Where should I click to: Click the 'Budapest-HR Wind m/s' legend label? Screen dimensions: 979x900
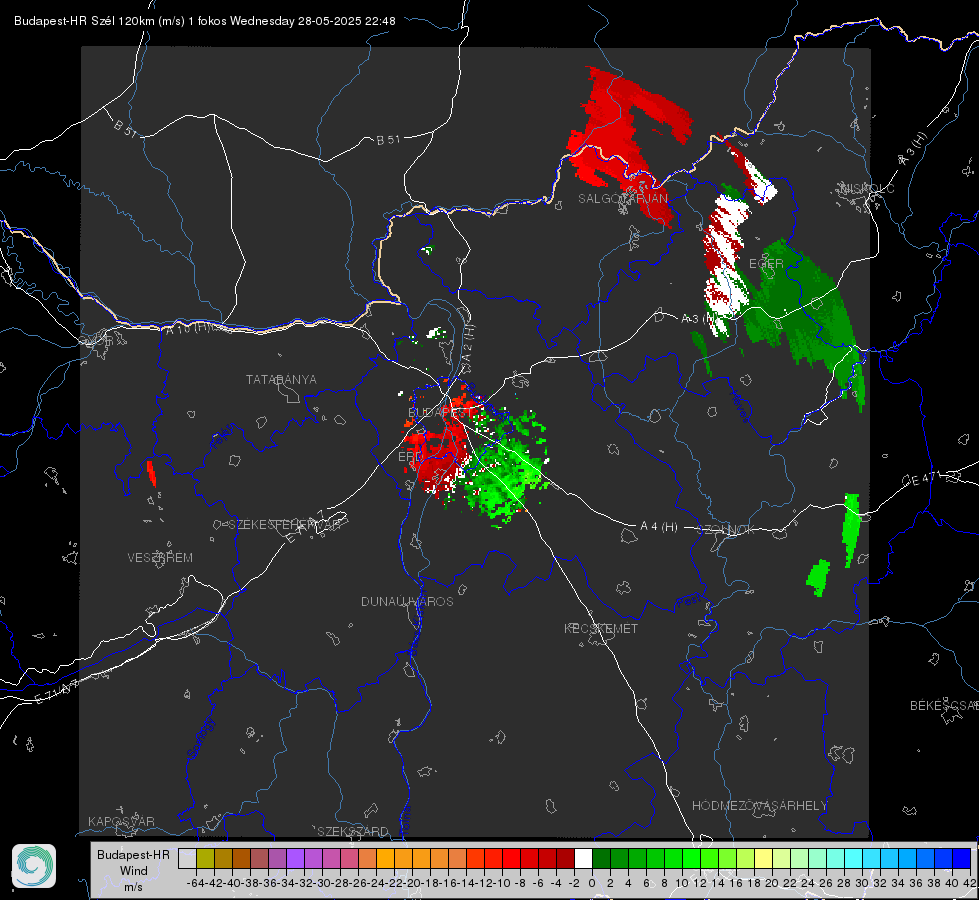(134, 871)
